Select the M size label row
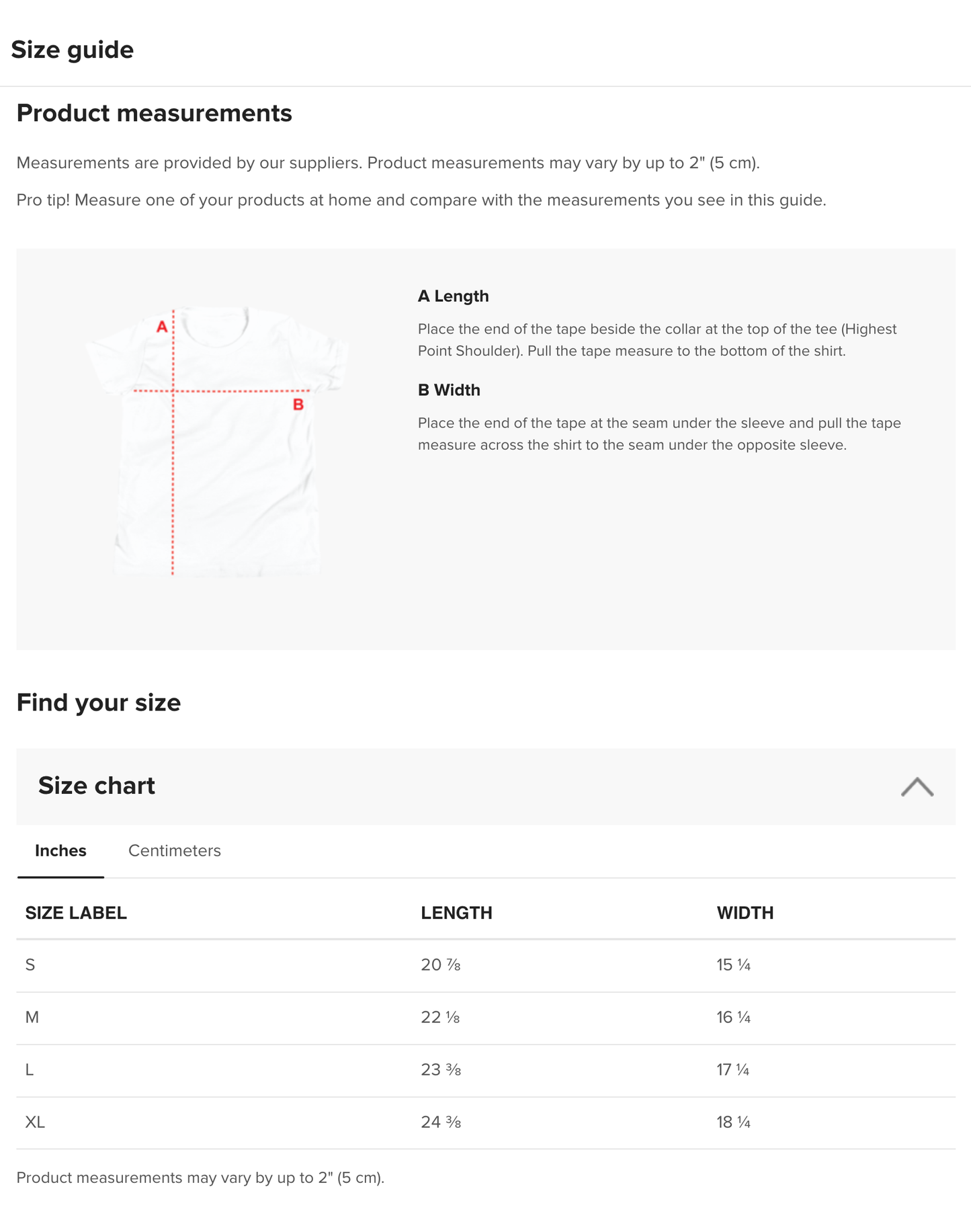 click(32, 1018)
